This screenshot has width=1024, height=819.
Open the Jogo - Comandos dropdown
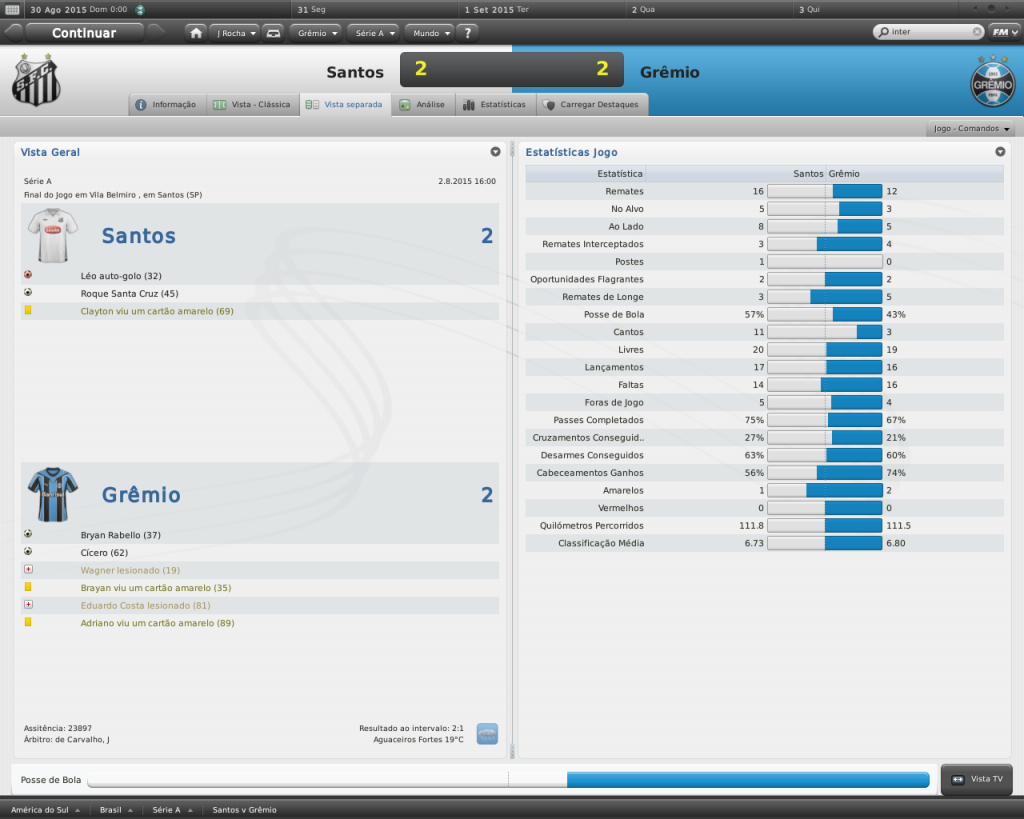tap(972, 129)
